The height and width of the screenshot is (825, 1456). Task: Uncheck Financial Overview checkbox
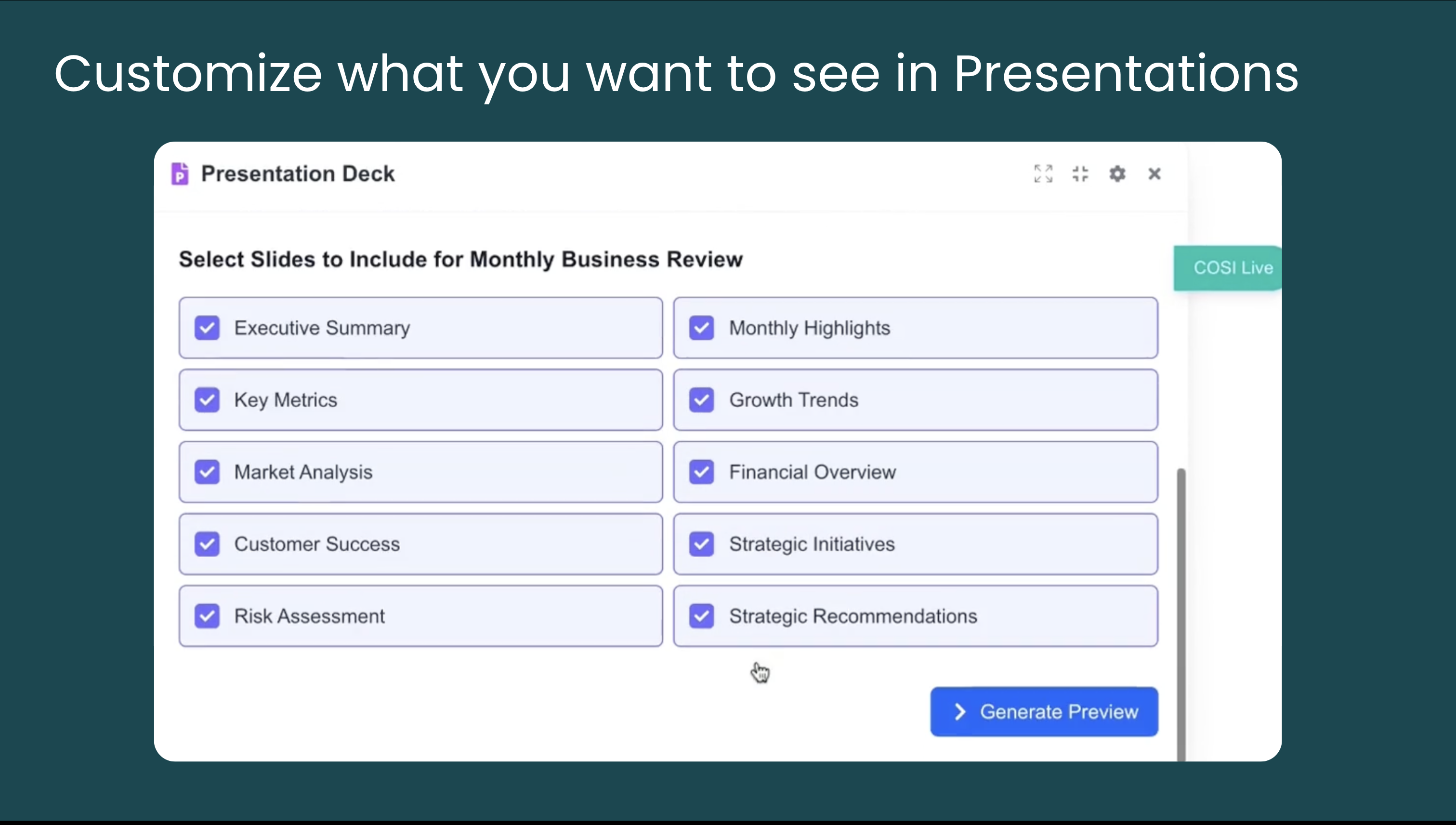click(x=701, y=472)
